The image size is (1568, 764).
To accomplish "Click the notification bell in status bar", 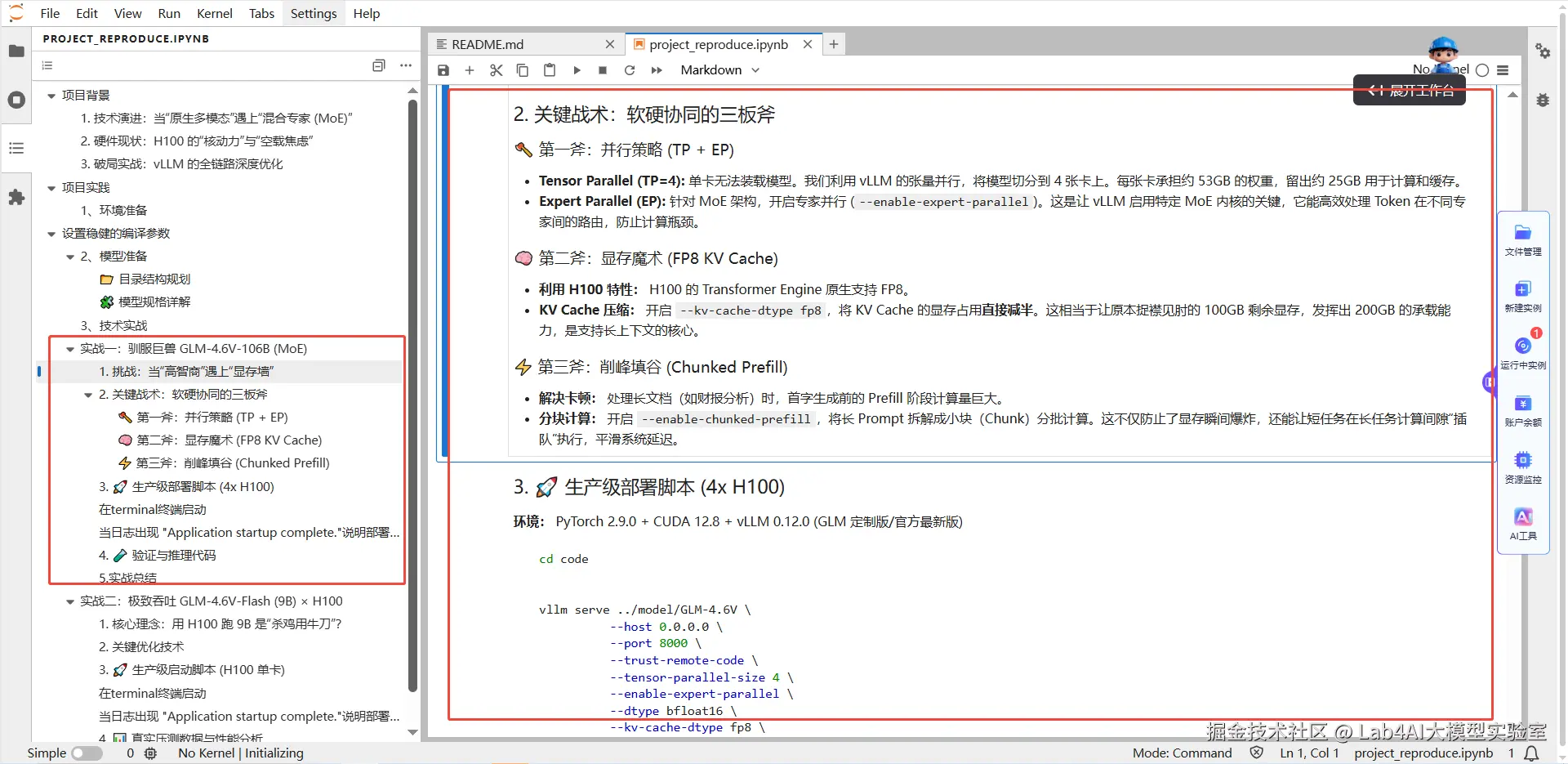I will [x=1532, y=753].
